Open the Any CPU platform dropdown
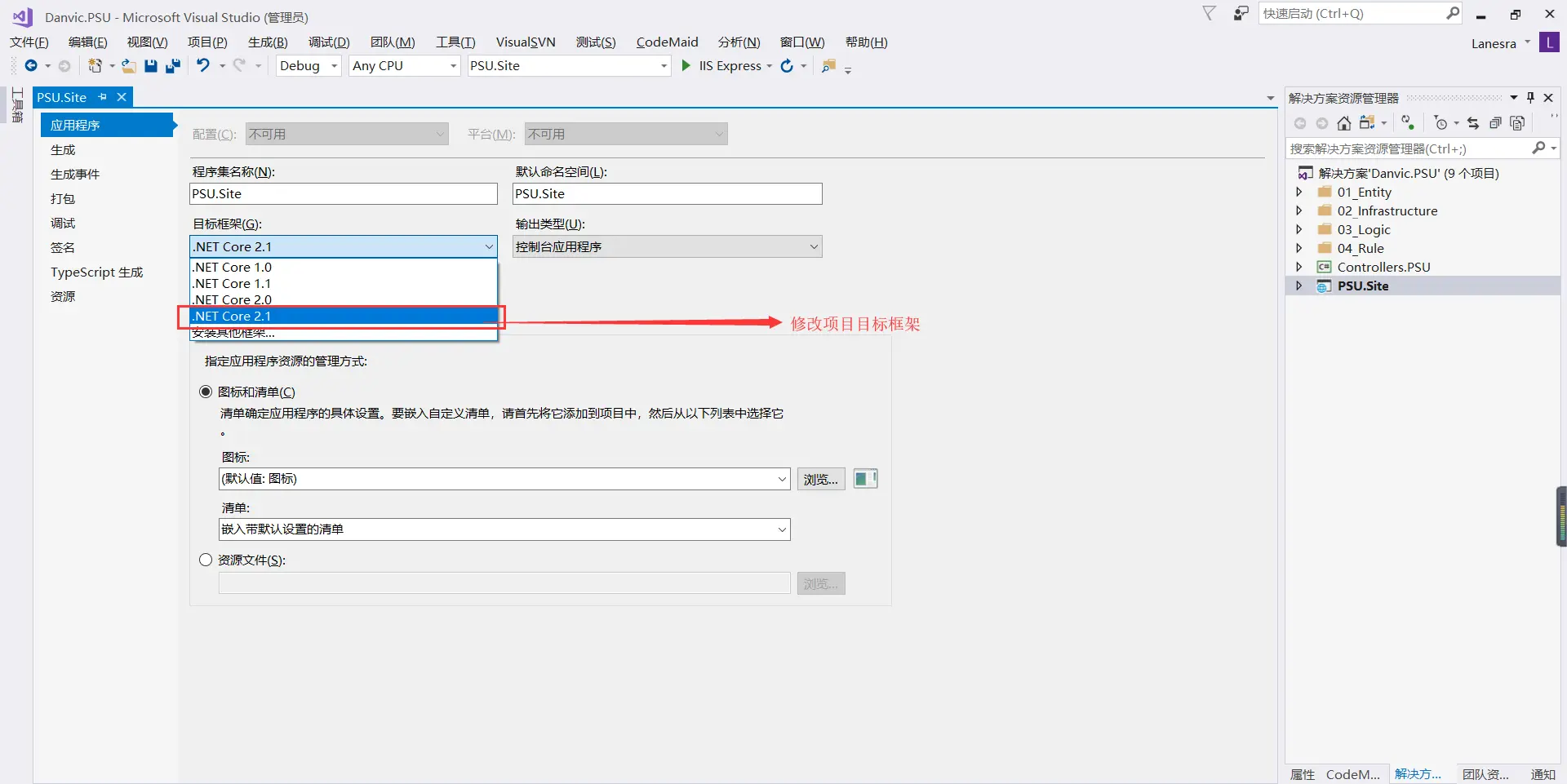The image size is (1567, 784). [x=404, y=66]
